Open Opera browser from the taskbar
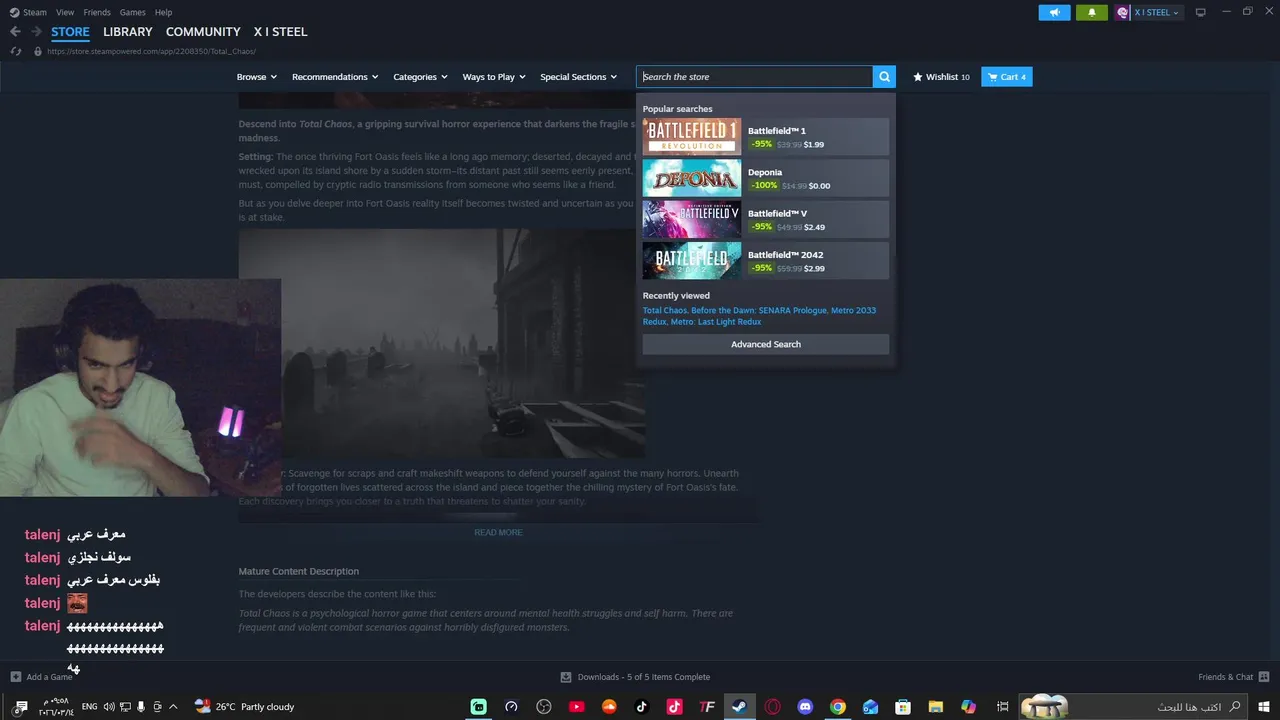The height and width of the screenshot is (720, 1280). [772, 707]
